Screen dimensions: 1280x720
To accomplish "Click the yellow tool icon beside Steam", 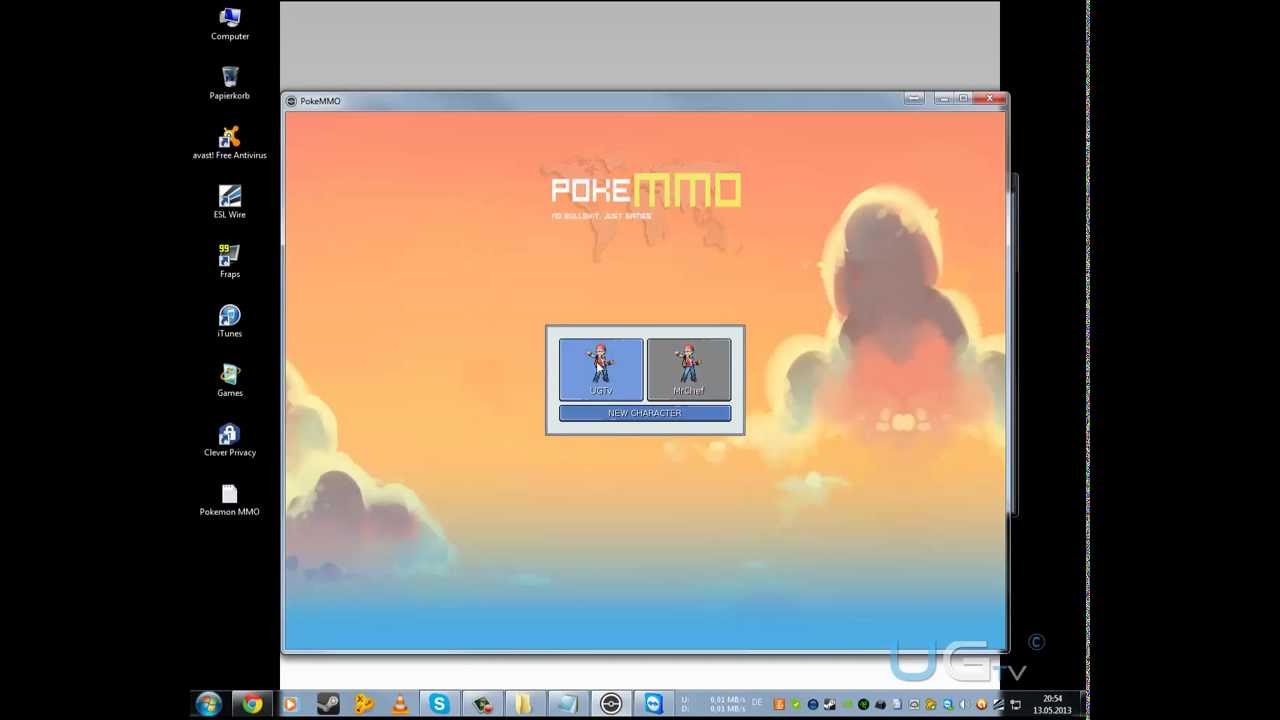I will coord(364,704).
